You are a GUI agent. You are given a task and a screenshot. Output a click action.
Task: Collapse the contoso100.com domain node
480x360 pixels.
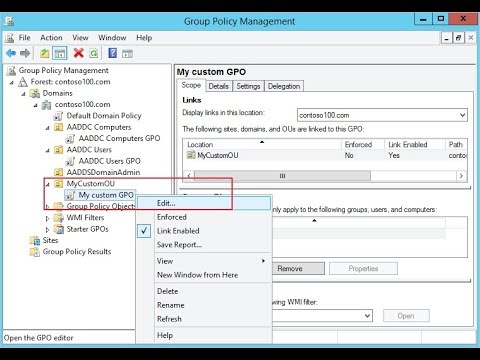pos(35,105)
